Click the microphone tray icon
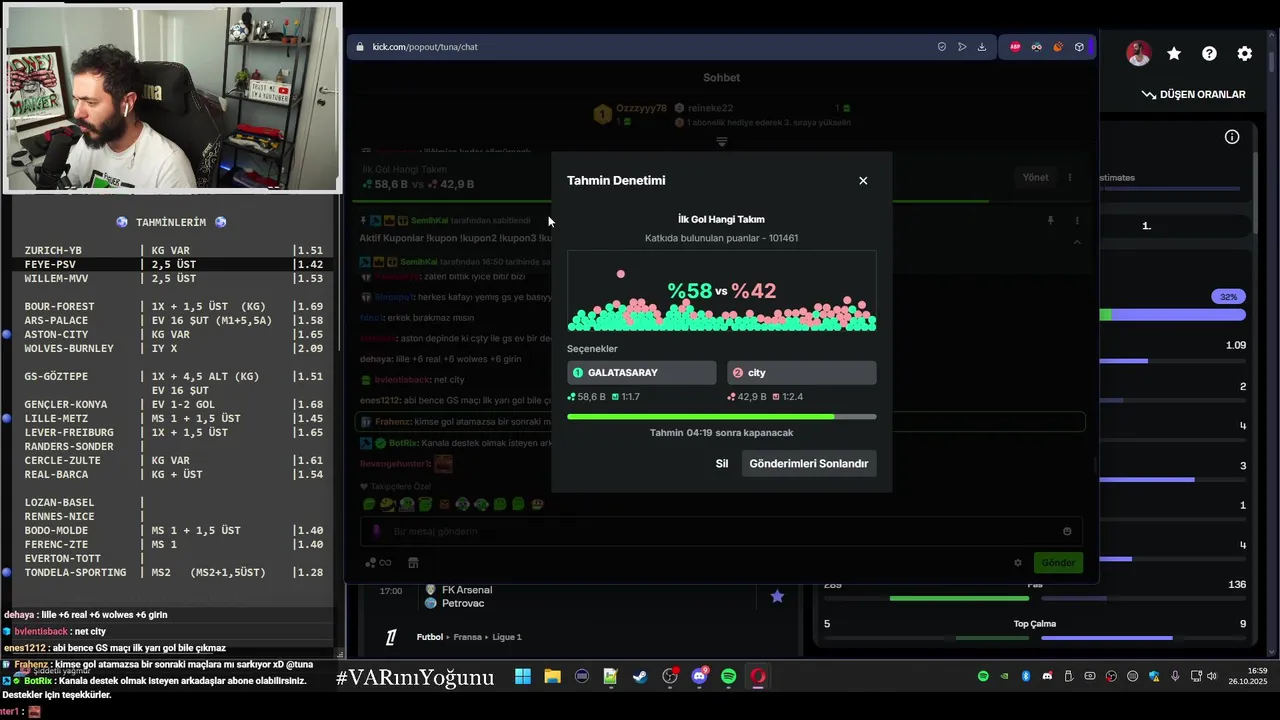This screenshot has height=720, width=1280. 1175,677
